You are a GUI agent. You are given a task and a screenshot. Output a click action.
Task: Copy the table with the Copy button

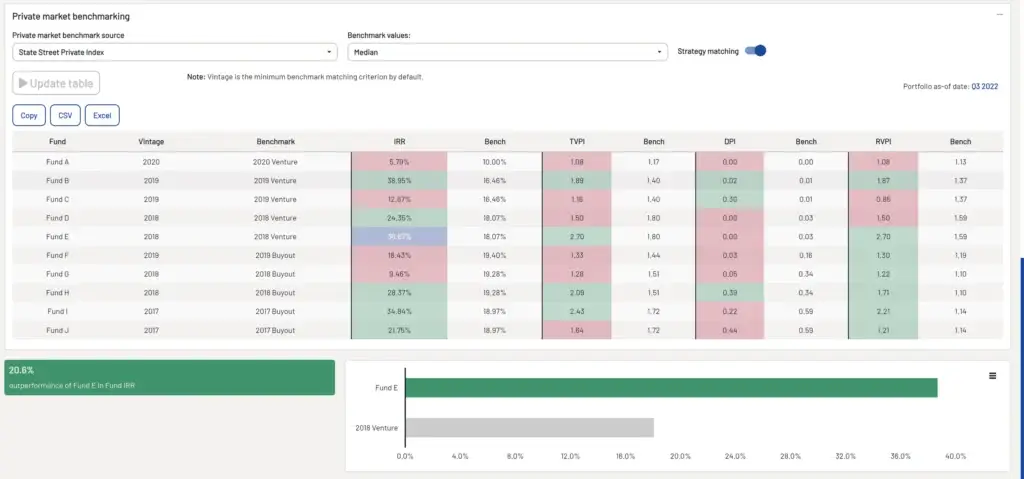pyautogui.click(x=29, y=115)
